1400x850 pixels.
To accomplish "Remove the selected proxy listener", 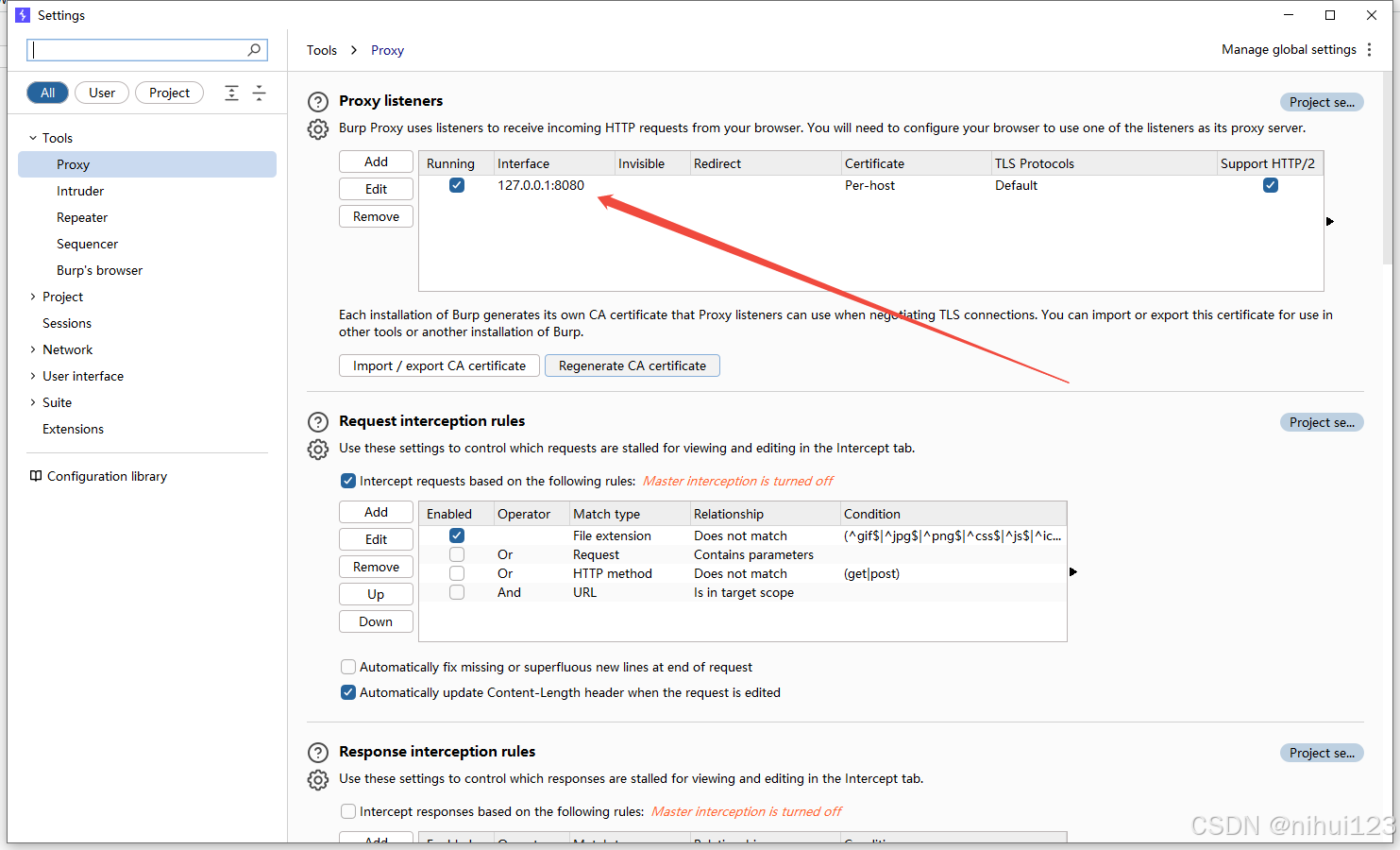I will click(x=376, y=216).
